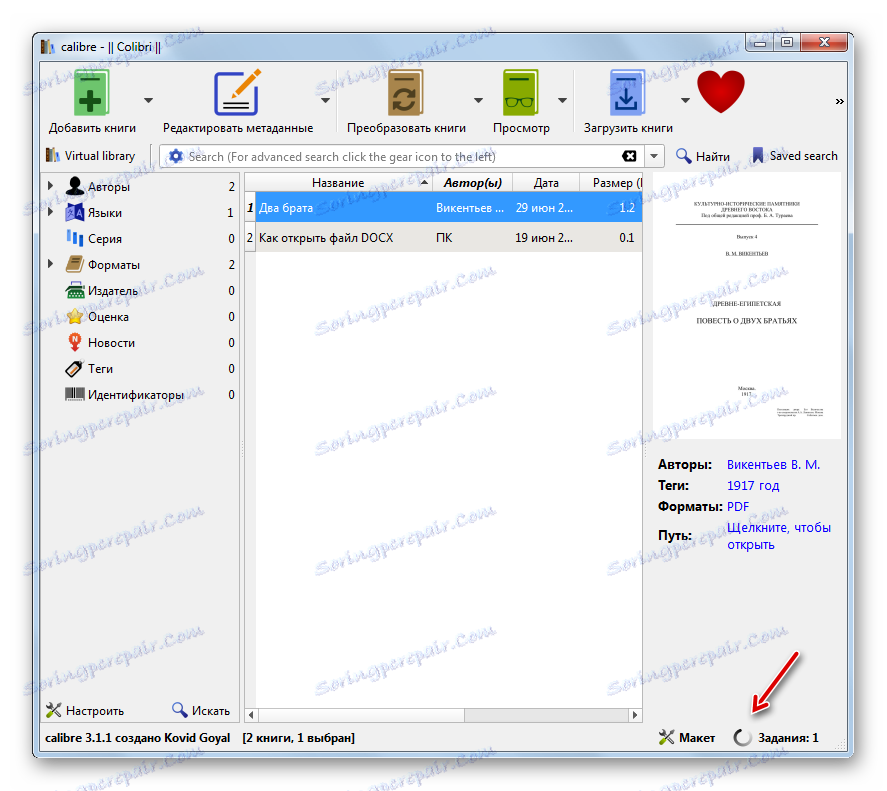This screenshot has height=791, width=887.
Task: Open View dropdown arrow
Action: (x=562, y=100)
